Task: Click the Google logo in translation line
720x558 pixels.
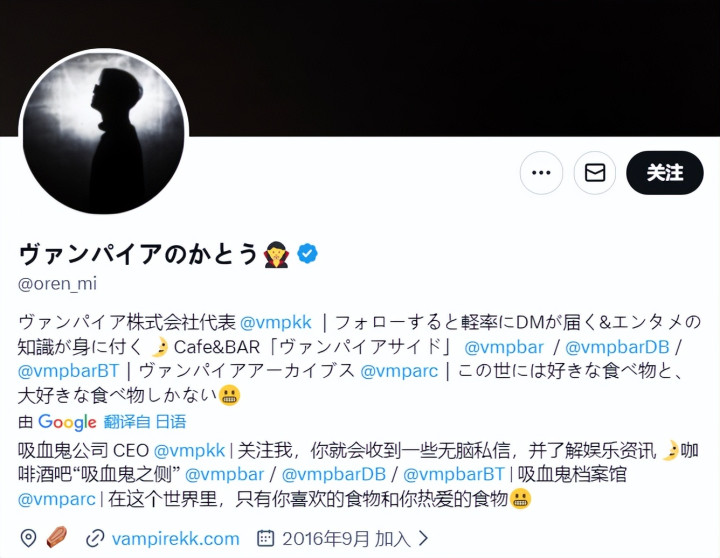Action: tap(67, 422)
